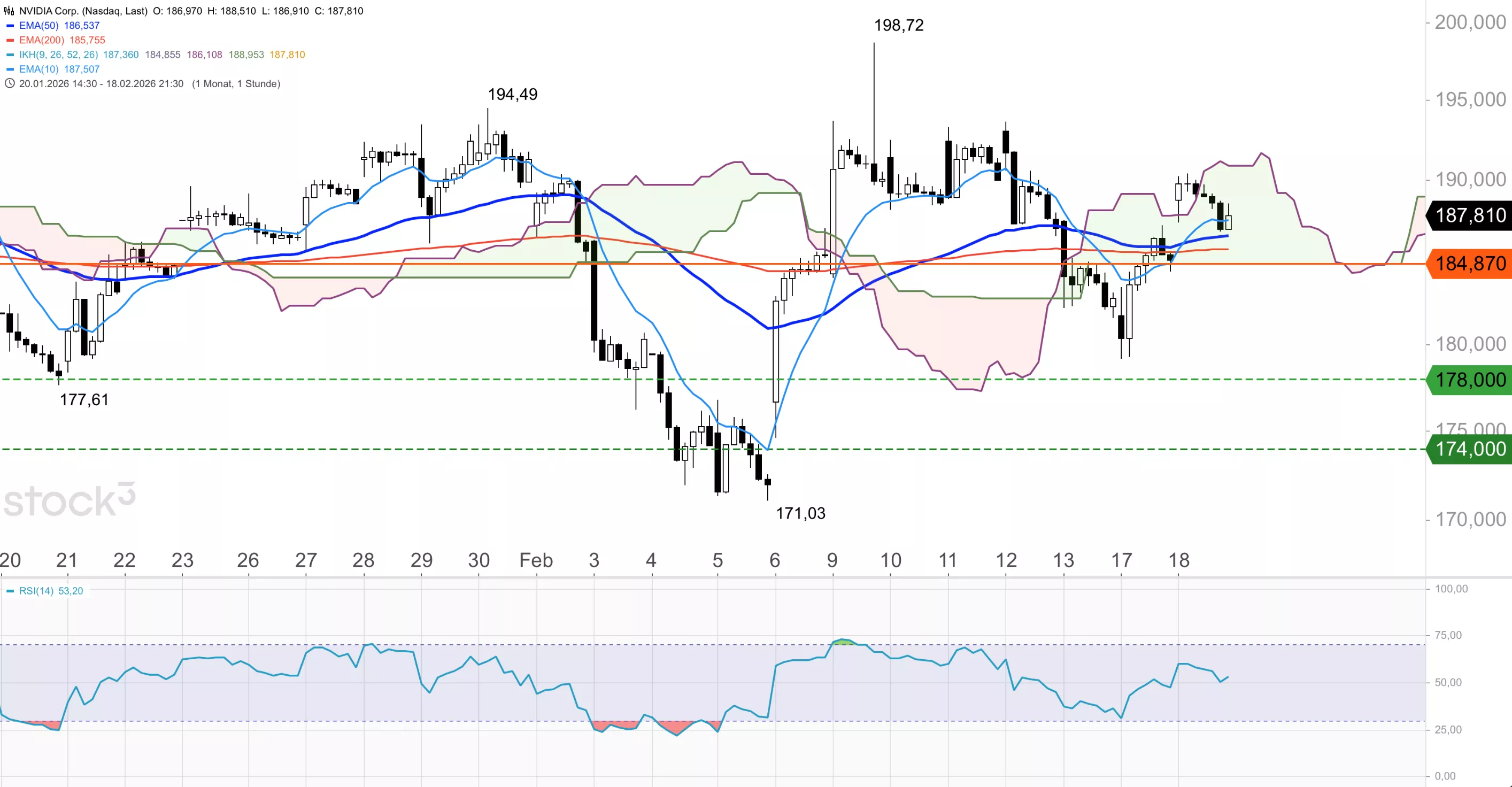Screen dimensions: 1512x787
Task: Select the IKH(9, 26, 52, 26) legend entry
Action: click(58, 55)
